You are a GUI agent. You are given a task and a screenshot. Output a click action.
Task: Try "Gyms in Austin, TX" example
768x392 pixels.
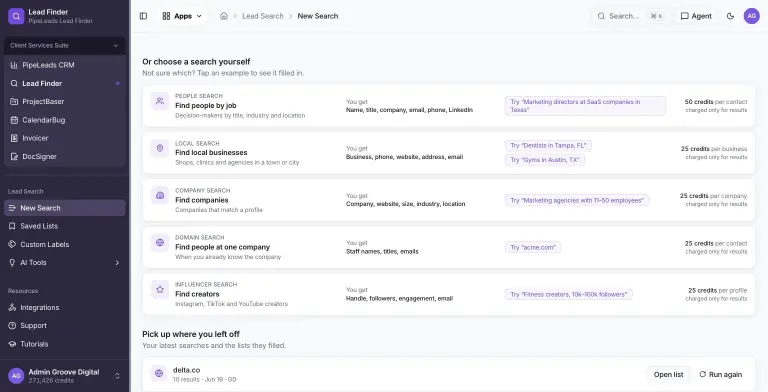pos(545,160)
